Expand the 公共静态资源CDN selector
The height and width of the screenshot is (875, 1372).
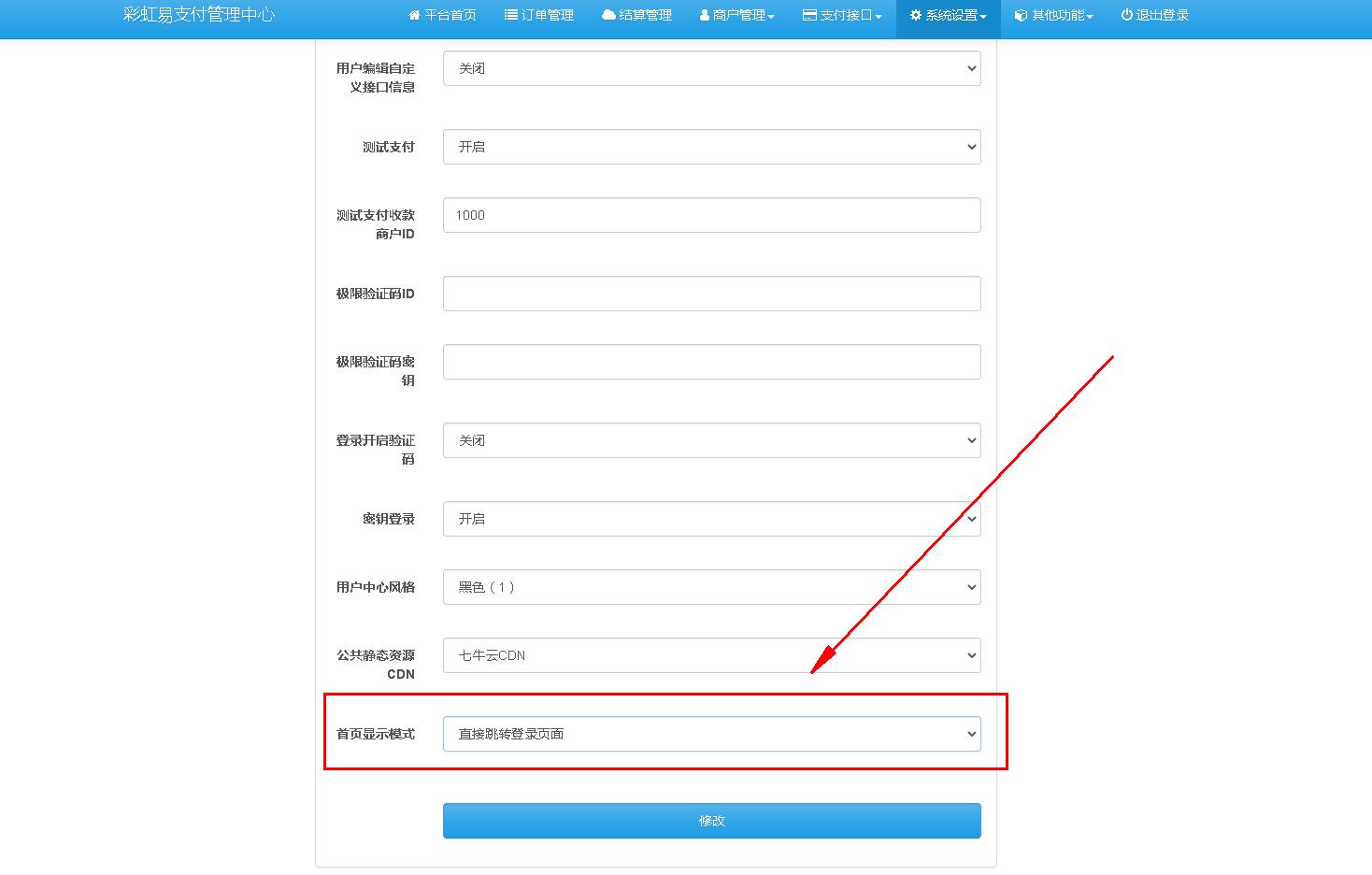(x=711, y=655)
